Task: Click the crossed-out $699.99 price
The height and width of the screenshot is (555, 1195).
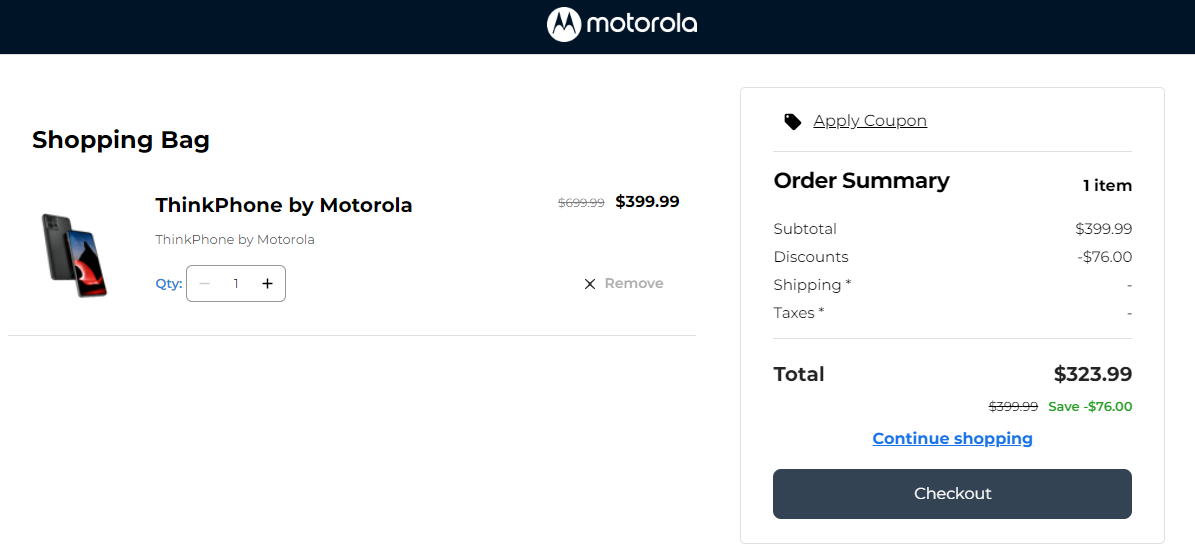Action: tap(581, 203)
